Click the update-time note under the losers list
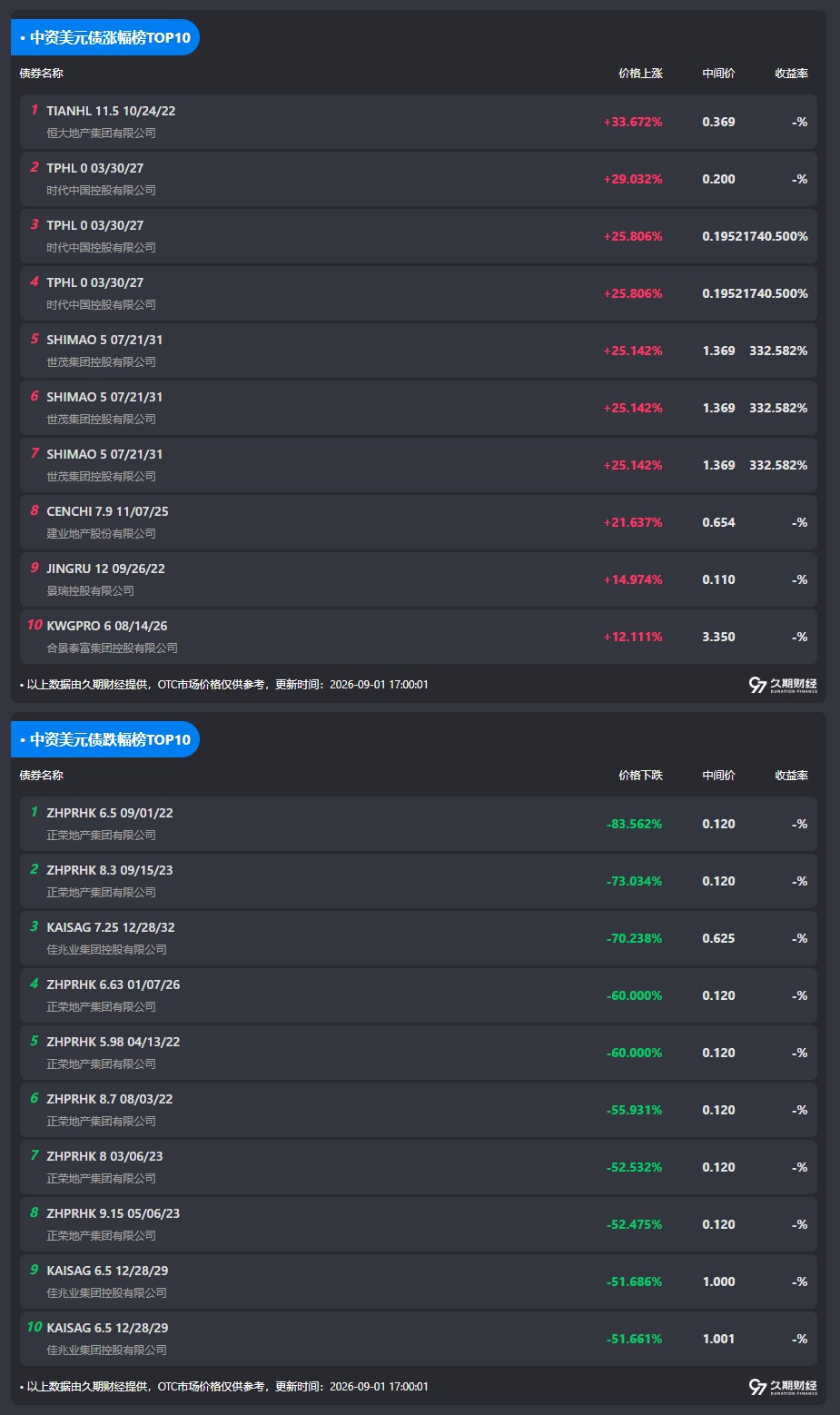840x1415 pixels. [223, 1387]
